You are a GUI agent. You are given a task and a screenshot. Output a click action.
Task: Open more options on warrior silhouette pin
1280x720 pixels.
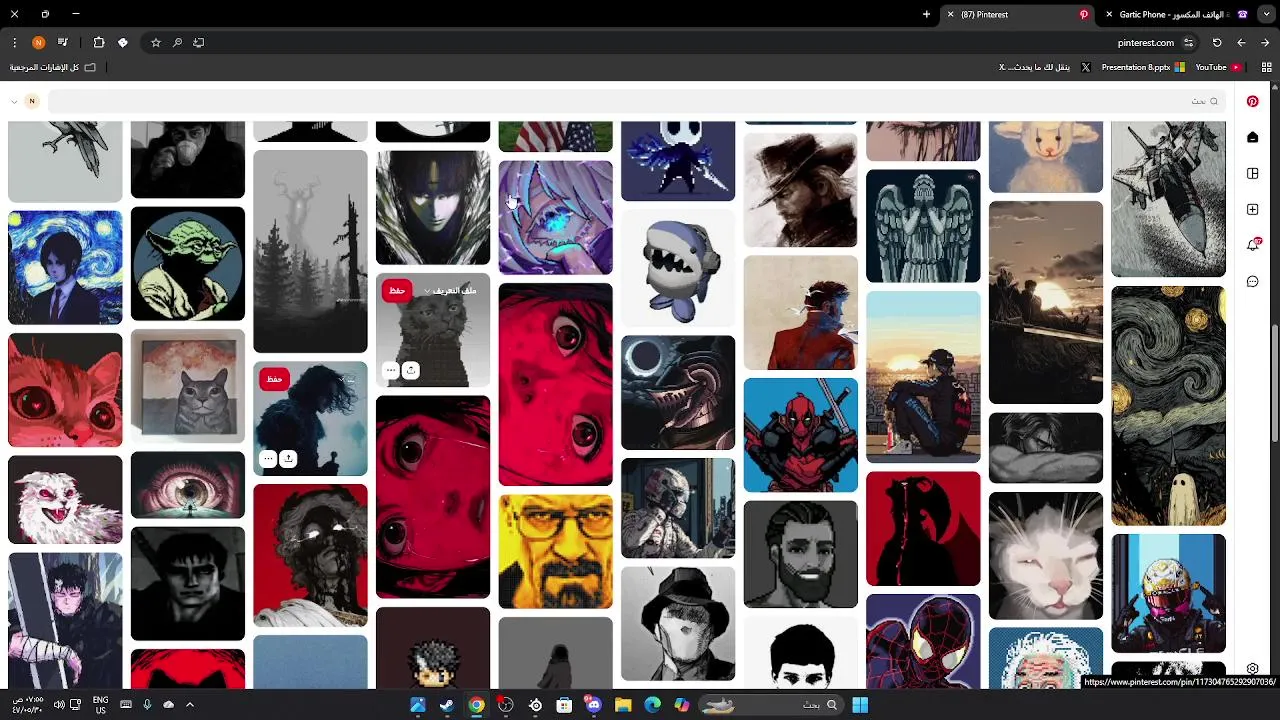[x=267, y=458]
